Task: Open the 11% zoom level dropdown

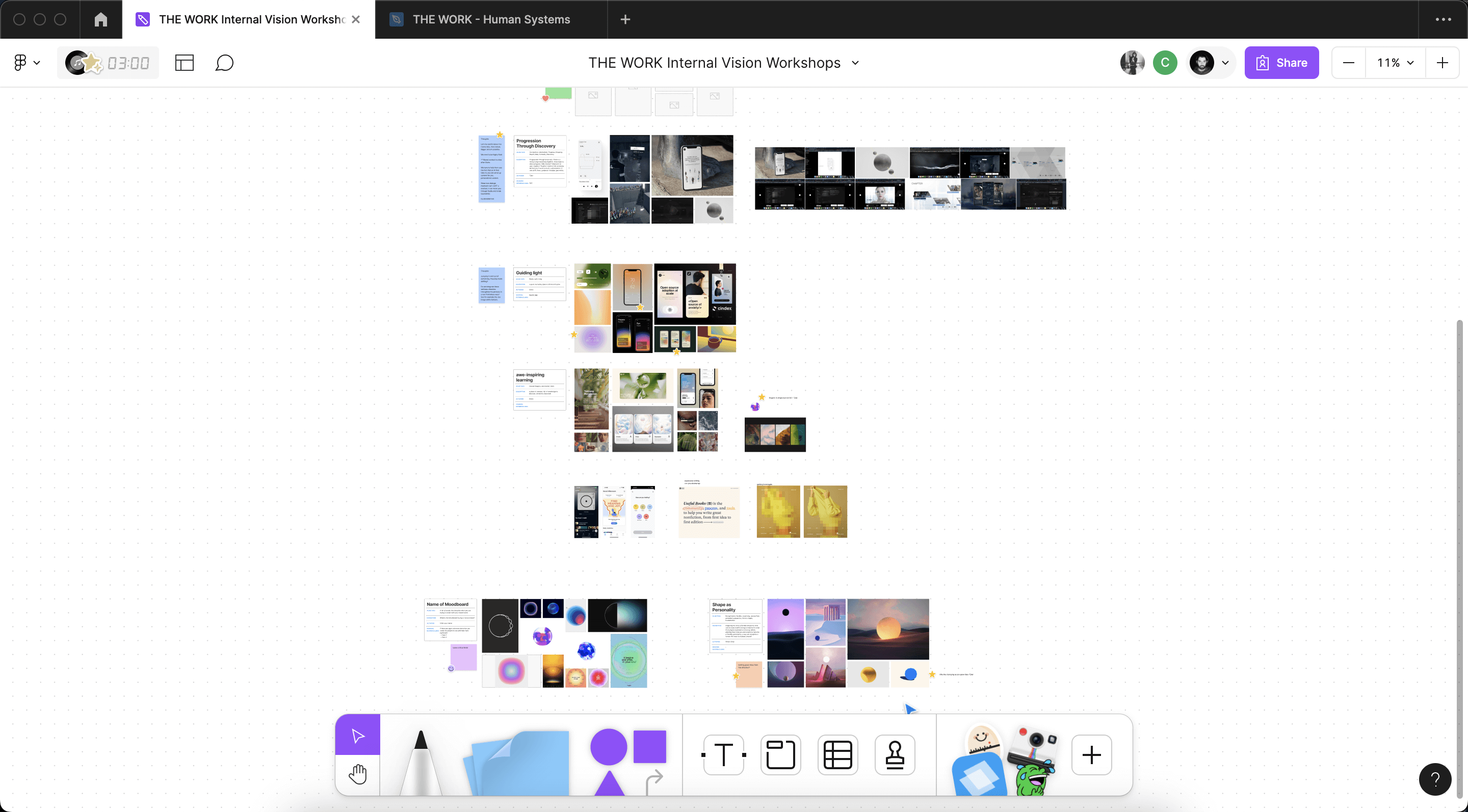Action: [1395, 63]
